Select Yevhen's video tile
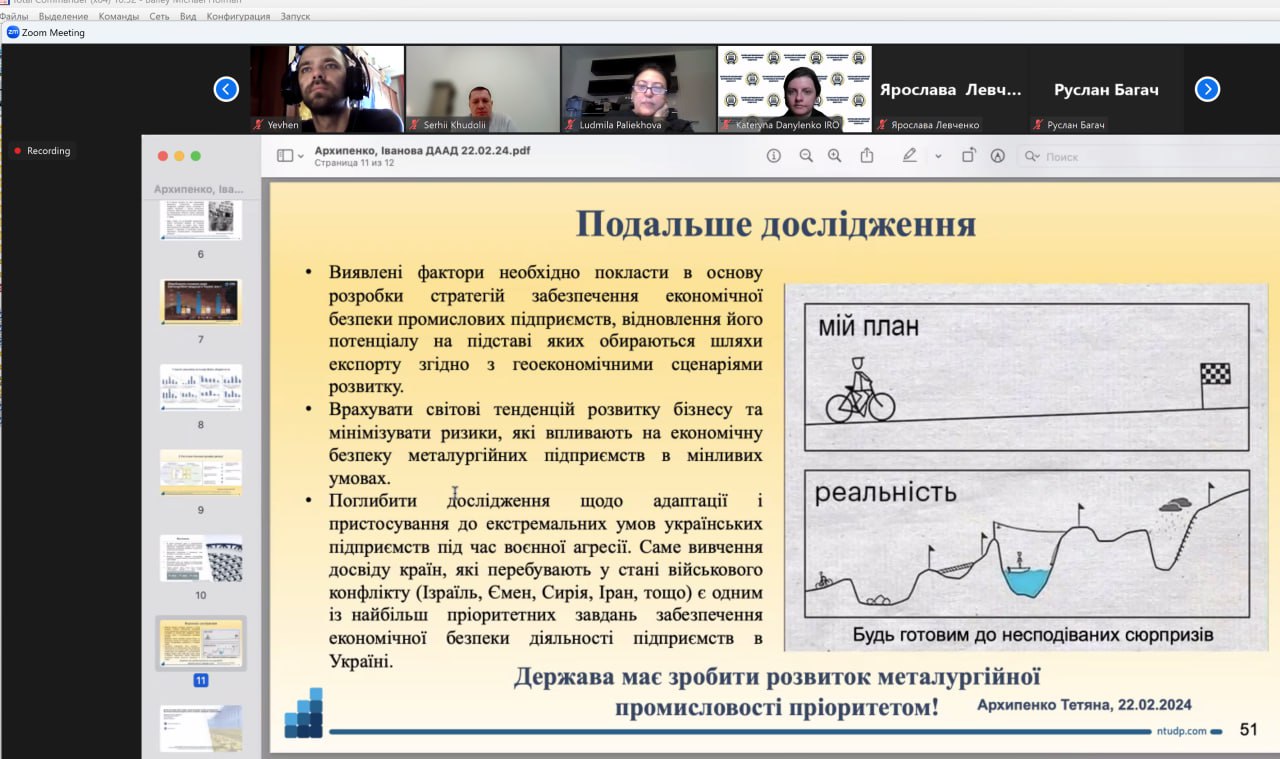The image size is (1280, 759). pos(327,89)
